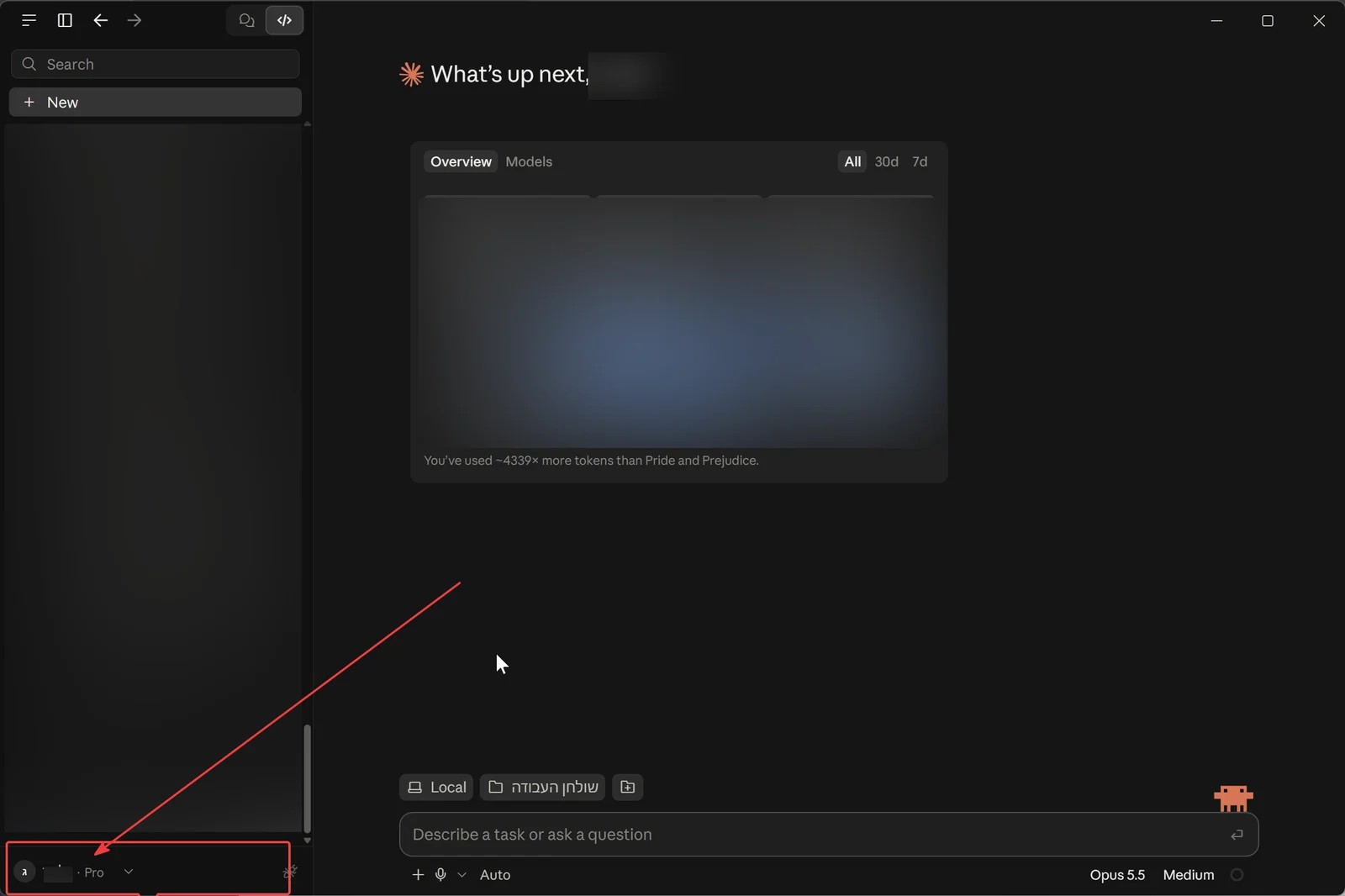1345x896 pixels.
Task: Minimize the application window
Action: coord(1216,20)
